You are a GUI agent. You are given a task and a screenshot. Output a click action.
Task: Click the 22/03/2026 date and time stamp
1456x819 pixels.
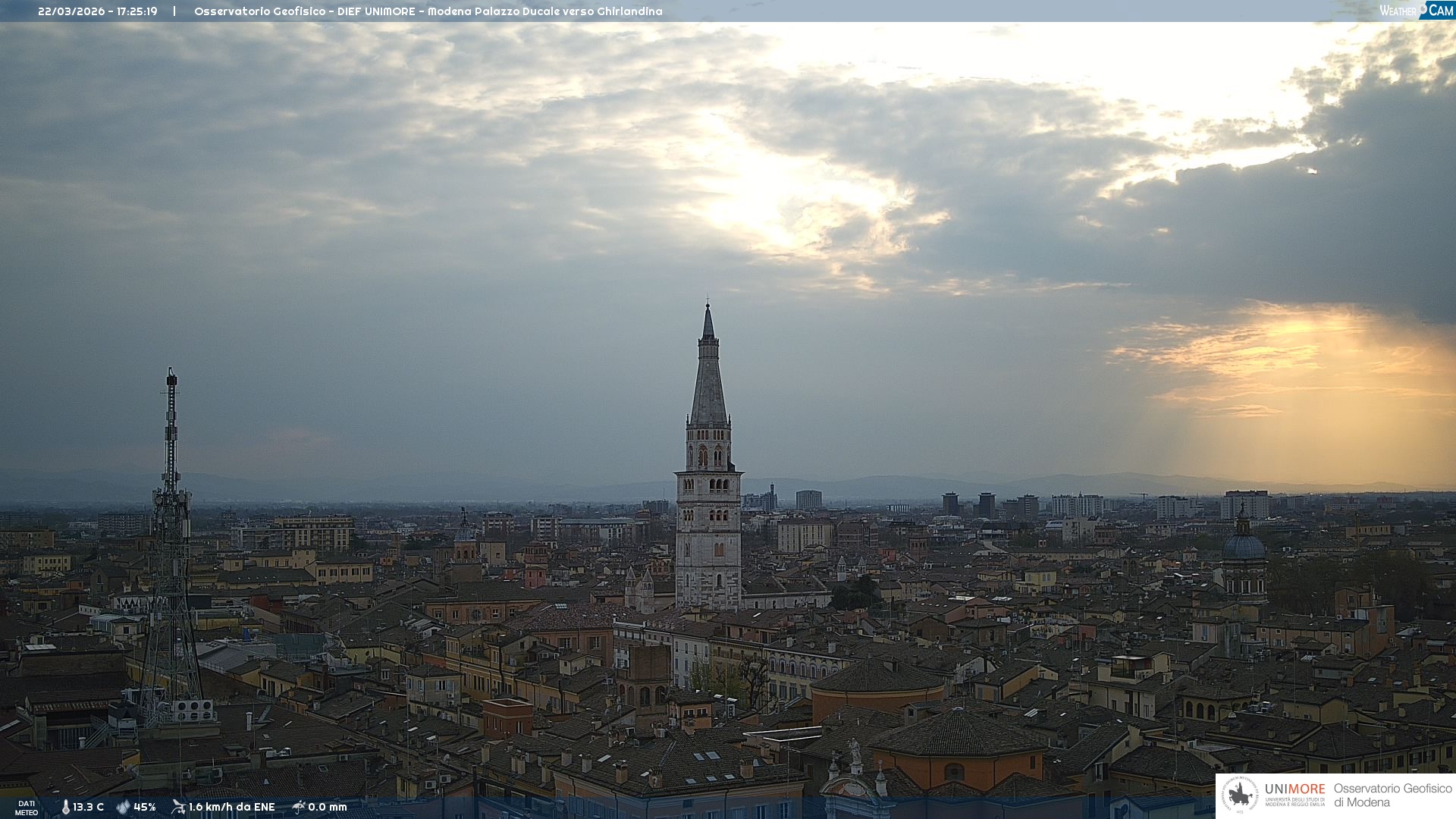(x=98, y=11)
